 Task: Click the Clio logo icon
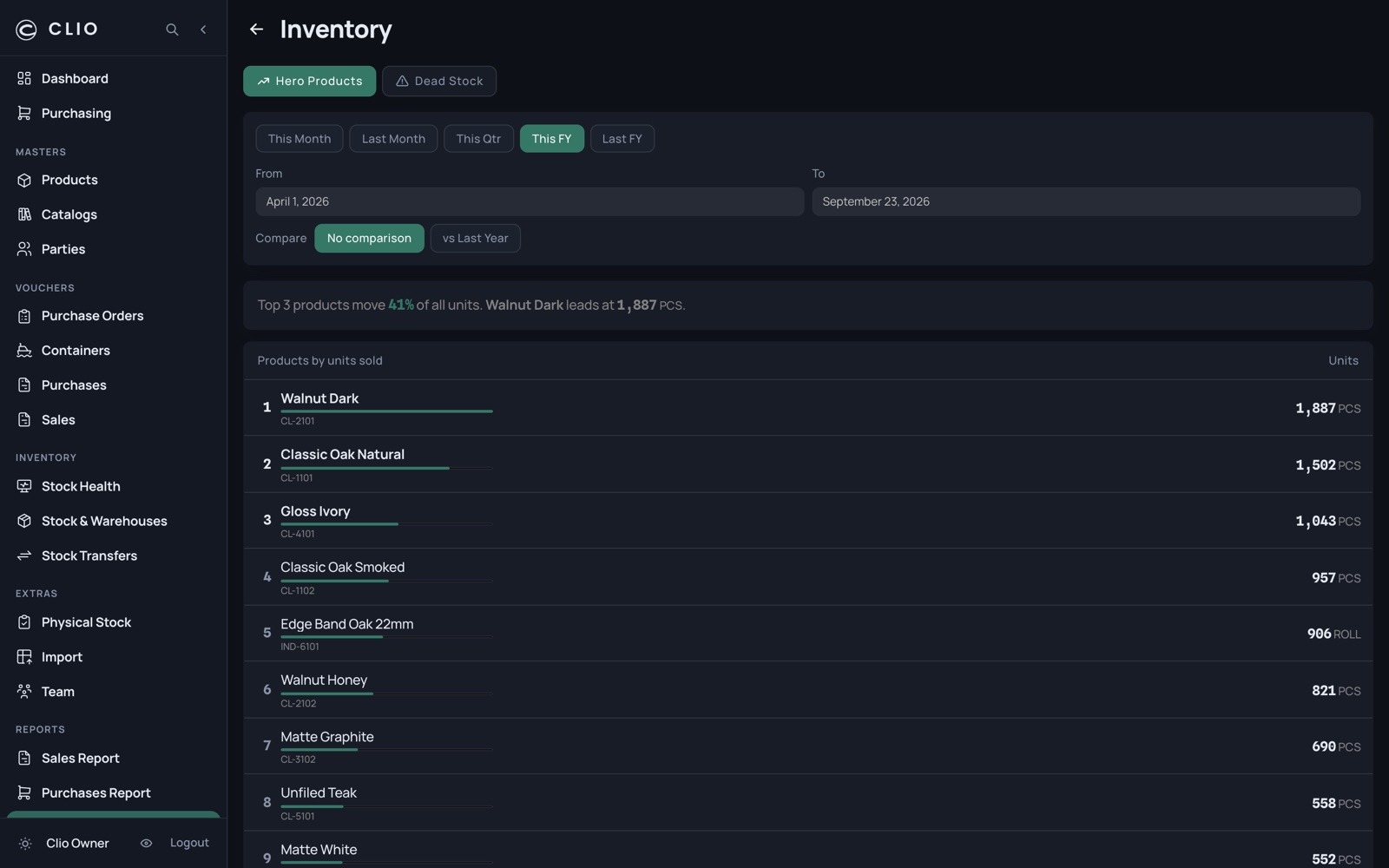coord(27,30)
